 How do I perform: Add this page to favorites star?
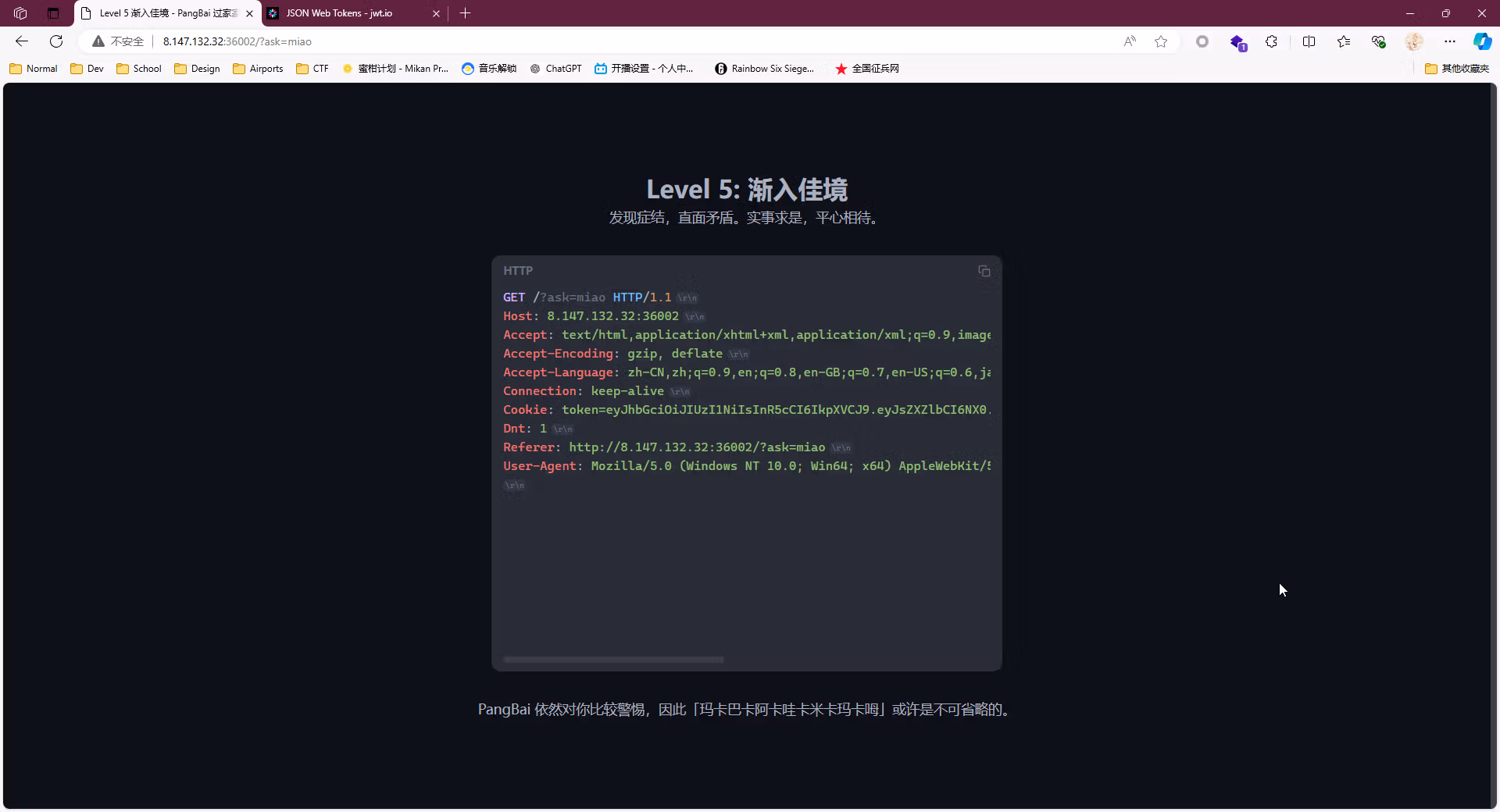coord(1161,41)
